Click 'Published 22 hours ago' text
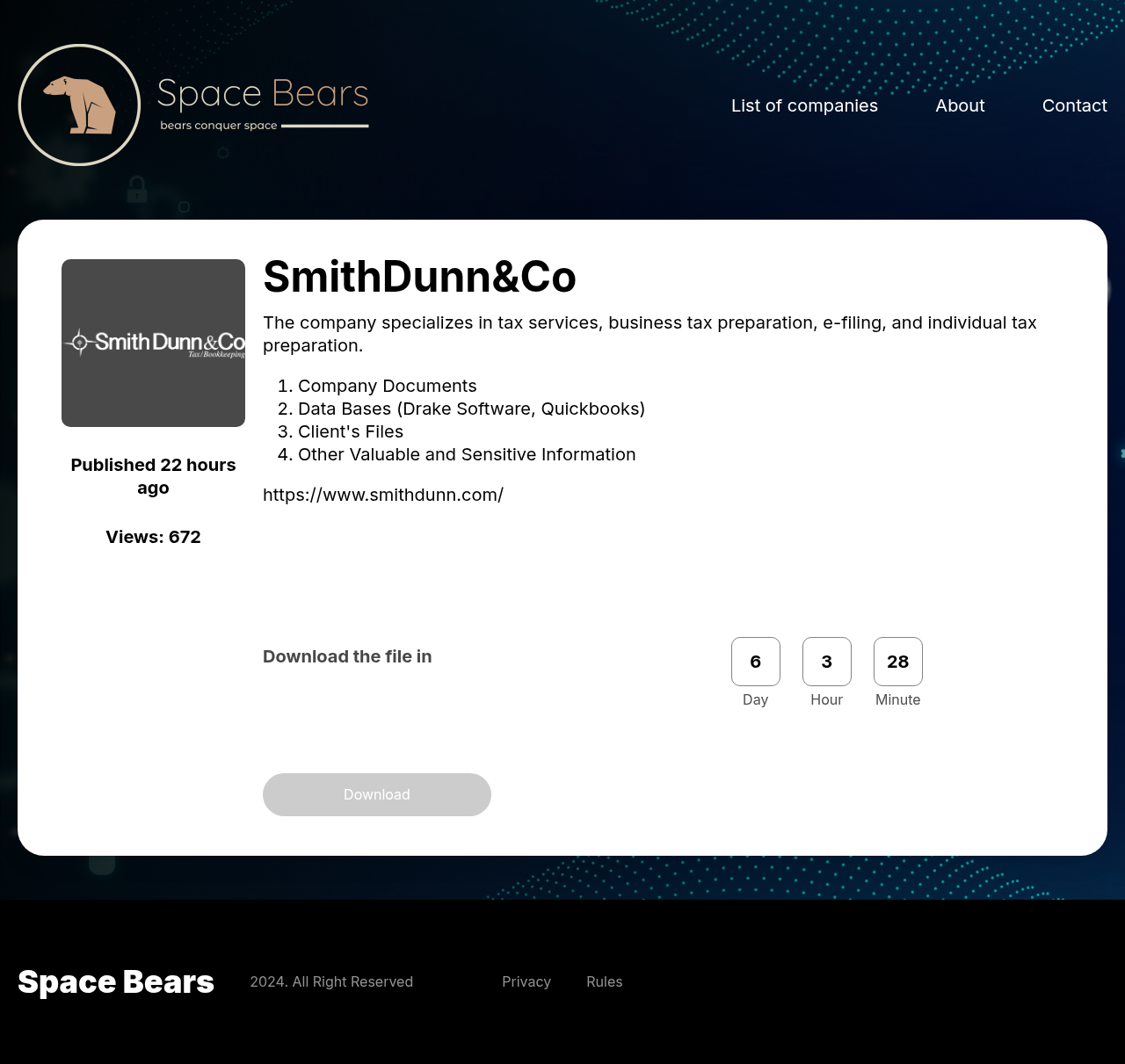This screenshot has width=1125, height=1064. point(153,476)
